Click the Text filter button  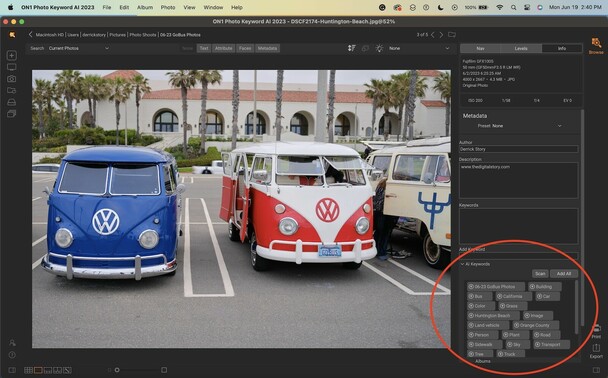[204, 48]
